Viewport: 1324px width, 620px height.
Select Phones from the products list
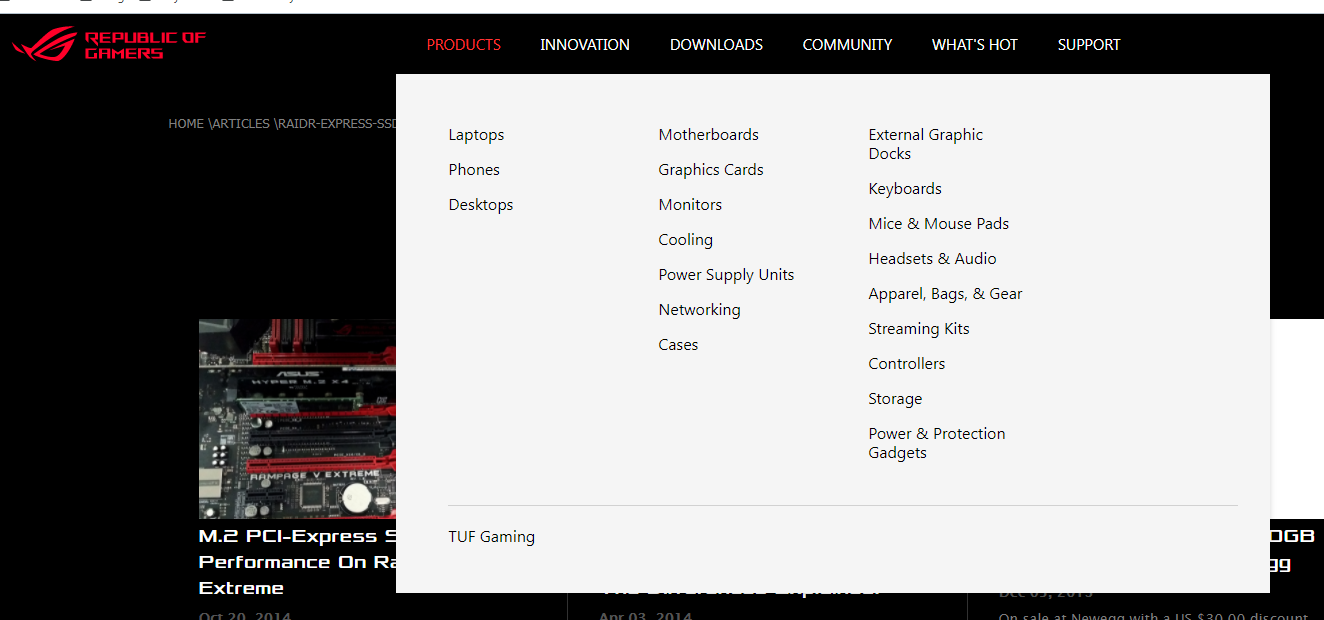(474, 170)
